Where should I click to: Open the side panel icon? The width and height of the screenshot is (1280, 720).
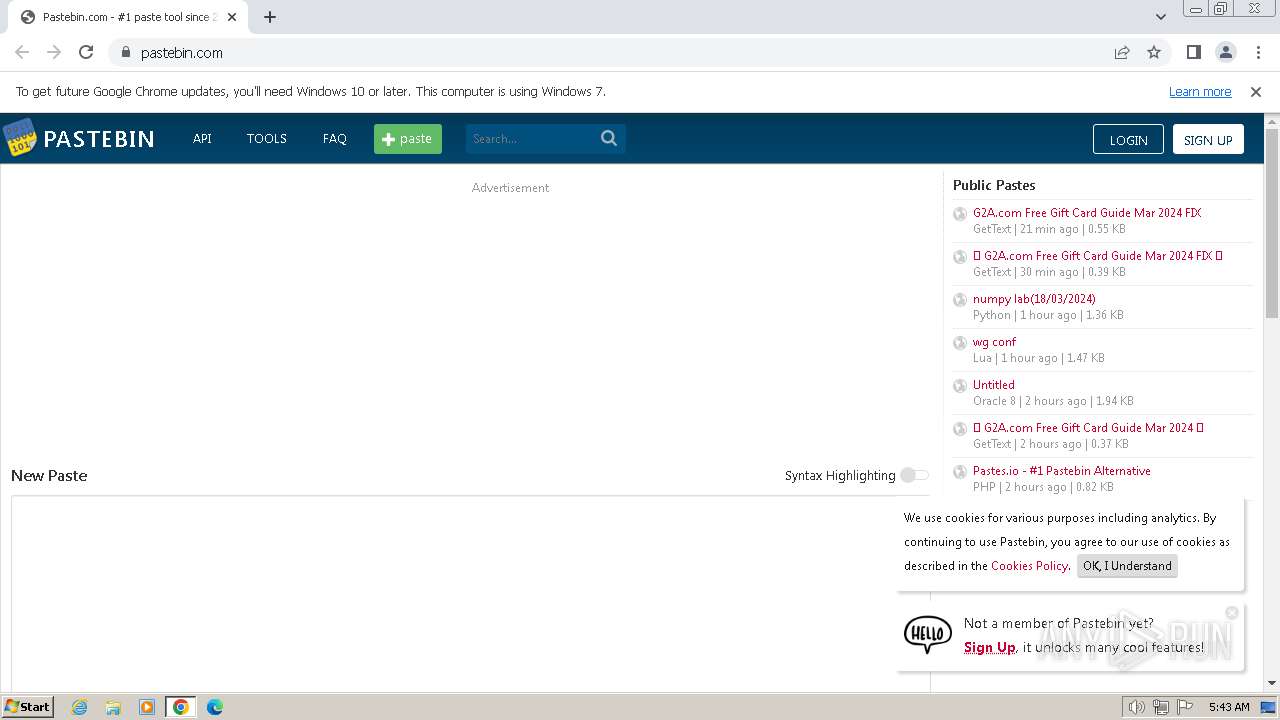1193,52
